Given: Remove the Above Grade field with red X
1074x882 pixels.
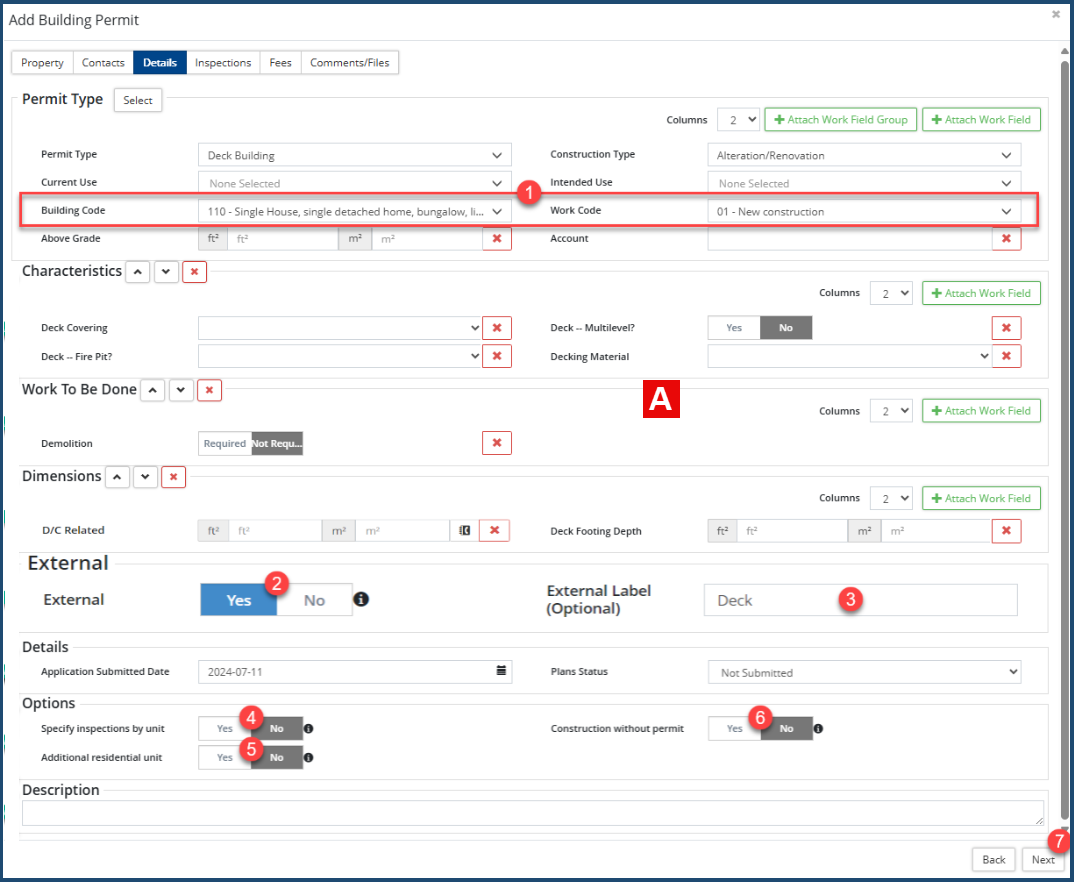Looking at the screenshot, I should (x=497, y=239).
